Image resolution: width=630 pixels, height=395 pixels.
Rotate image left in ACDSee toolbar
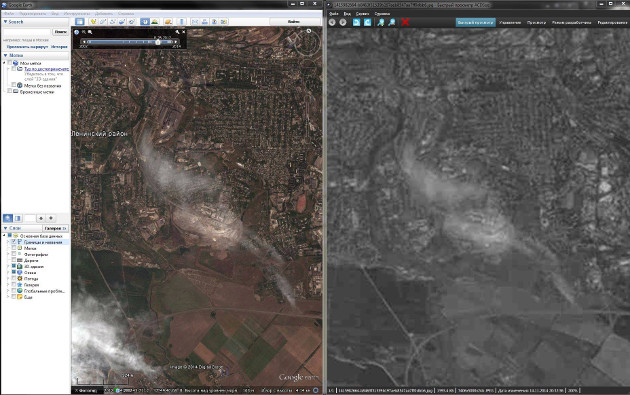pos(356,22)
